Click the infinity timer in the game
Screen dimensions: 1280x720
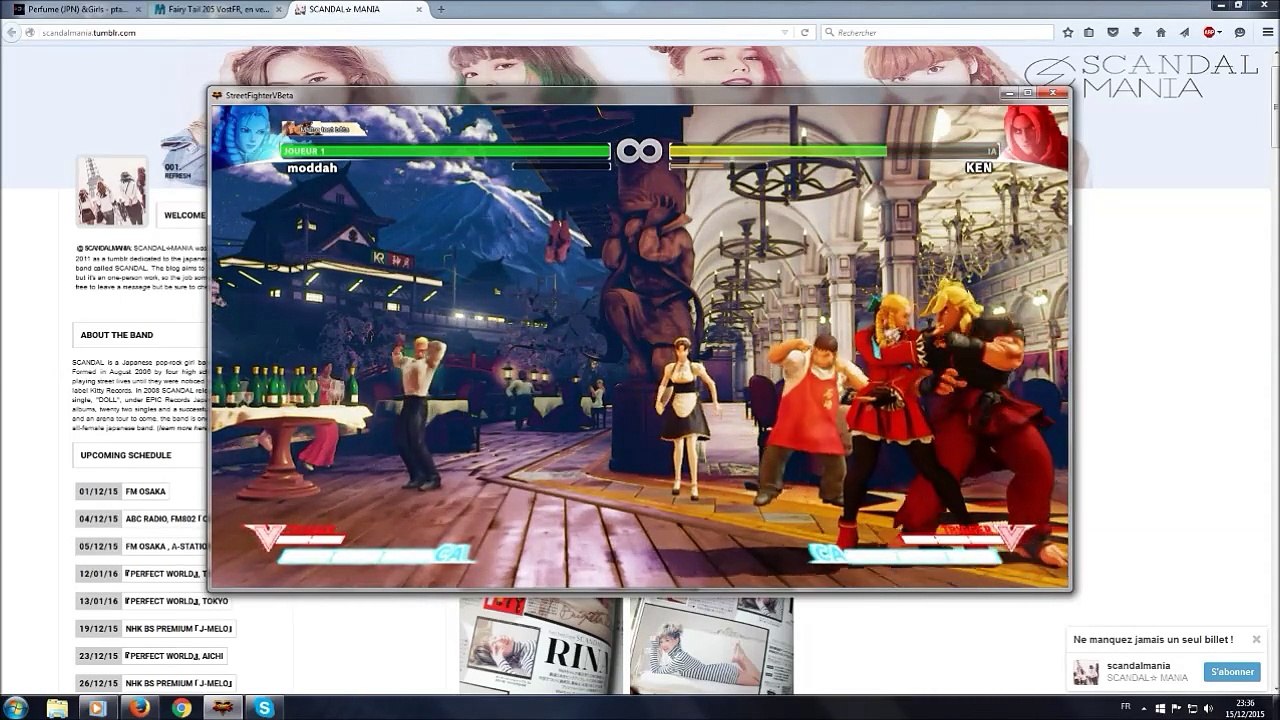pyautogui.click(x=639, y=151)
